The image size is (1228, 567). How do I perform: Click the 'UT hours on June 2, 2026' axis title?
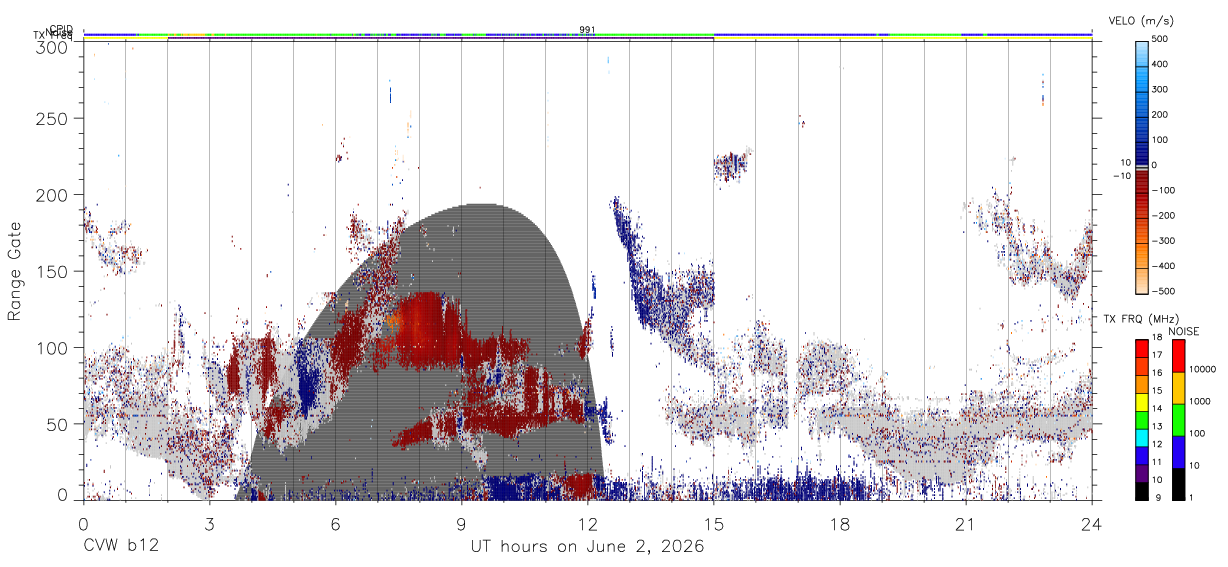click(x=587, y=547)
